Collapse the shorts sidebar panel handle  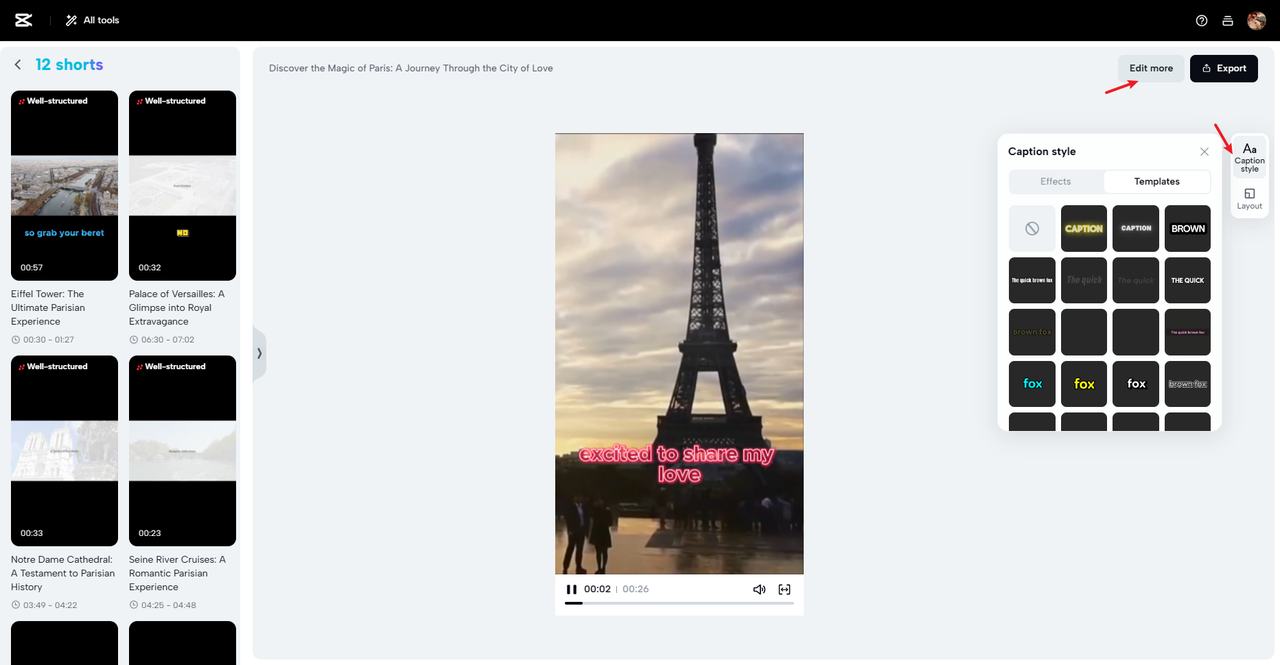pos(259,353)
